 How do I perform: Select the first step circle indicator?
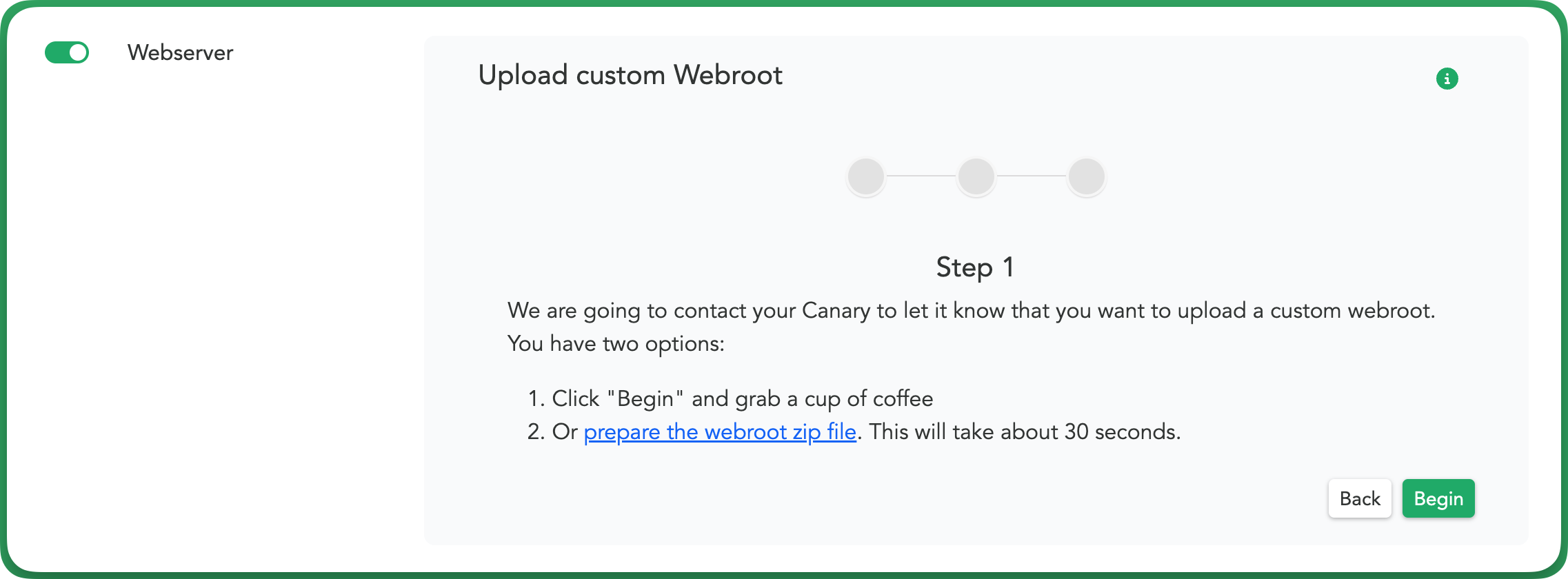(866, 176)
